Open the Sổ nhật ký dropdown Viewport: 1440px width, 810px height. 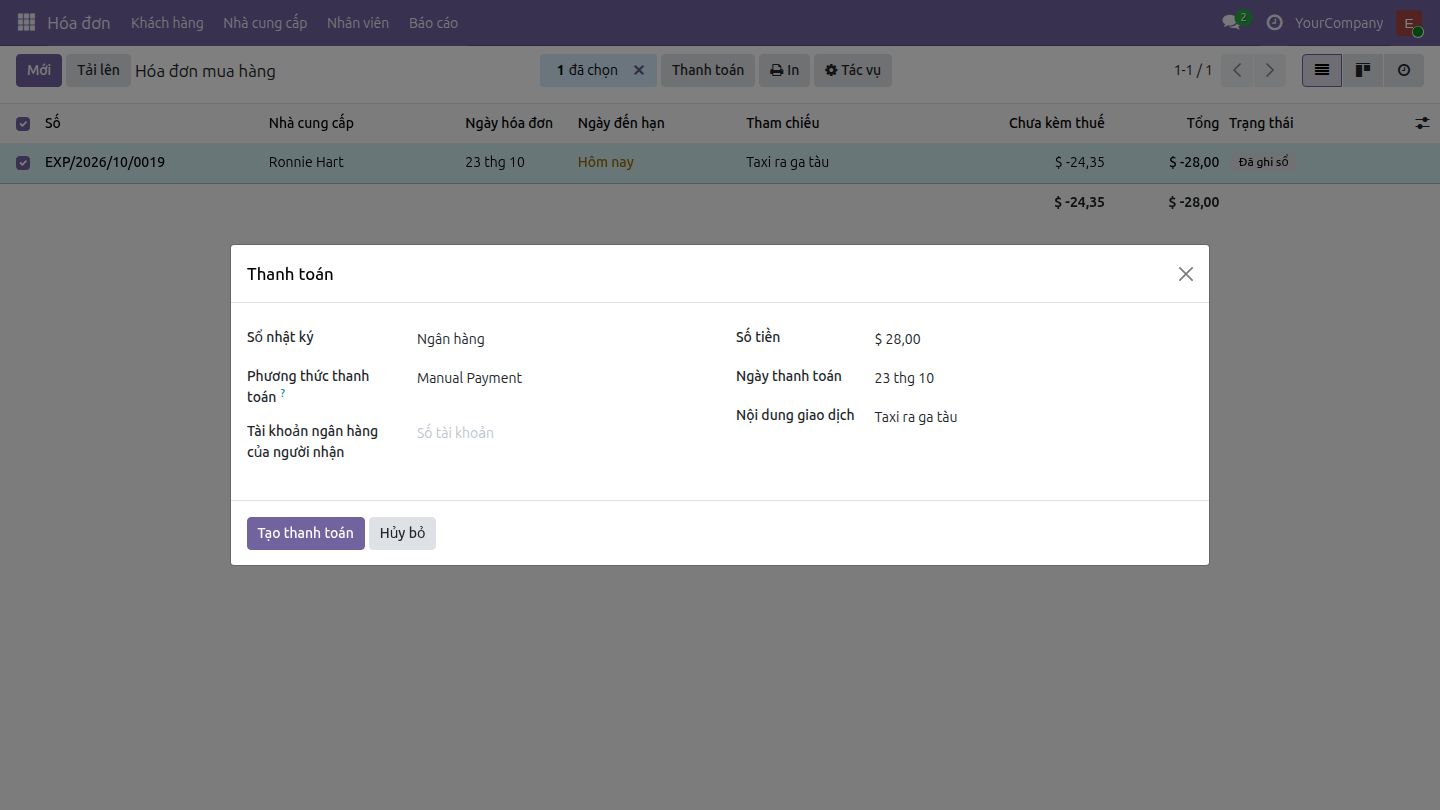[x=560, y=339]
